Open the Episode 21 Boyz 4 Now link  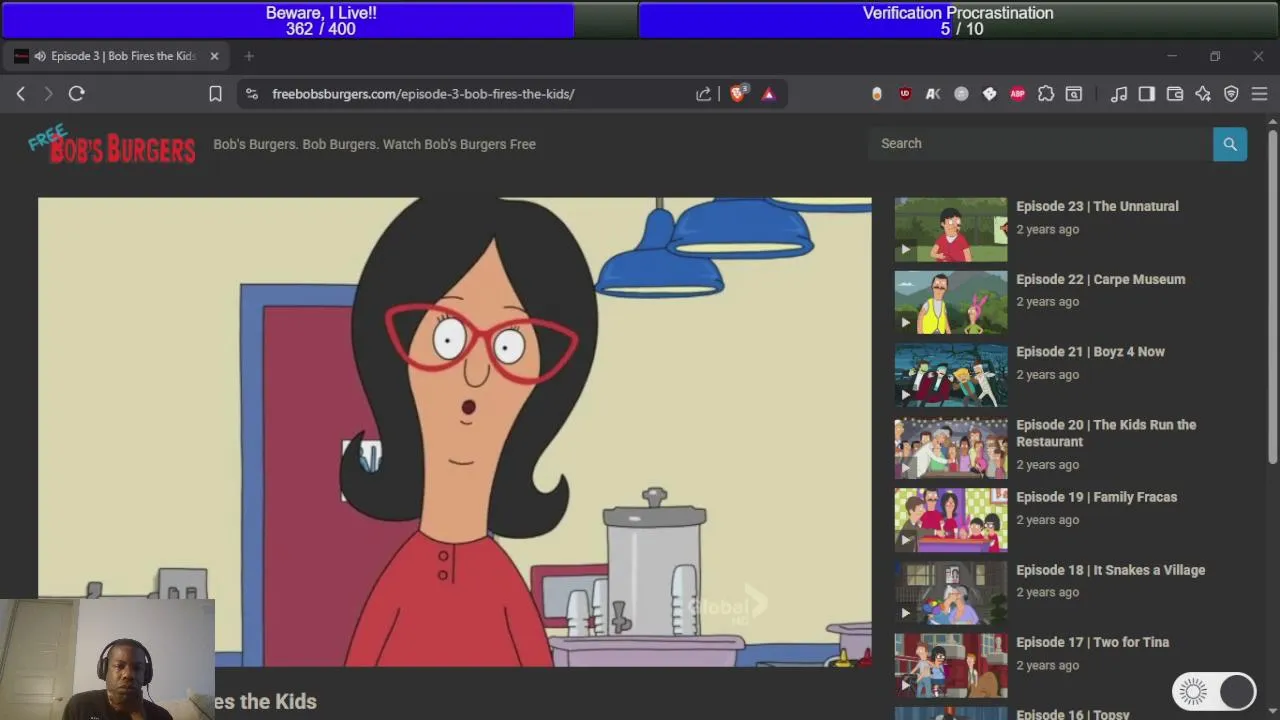(x=1090, y=352)
